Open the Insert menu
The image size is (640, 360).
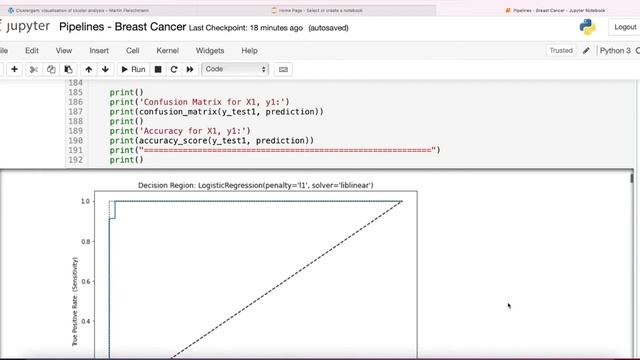(99, 51)
